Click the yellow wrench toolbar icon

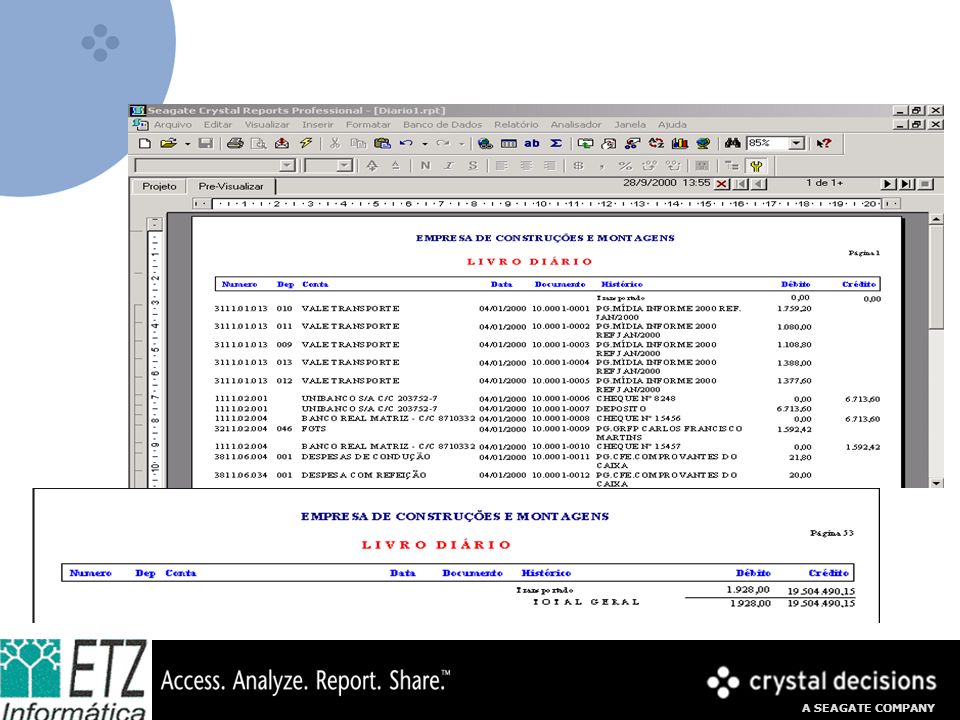click(x=756, y=166)
